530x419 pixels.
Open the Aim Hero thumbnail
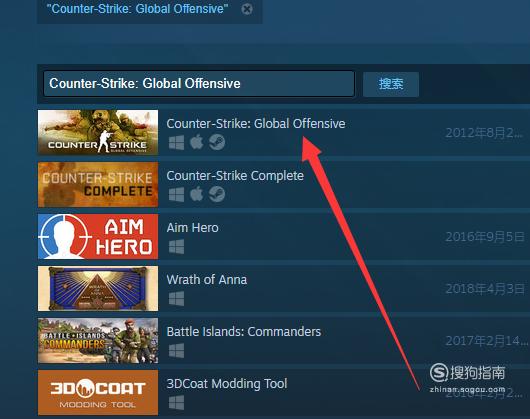[x=98, y=236]
